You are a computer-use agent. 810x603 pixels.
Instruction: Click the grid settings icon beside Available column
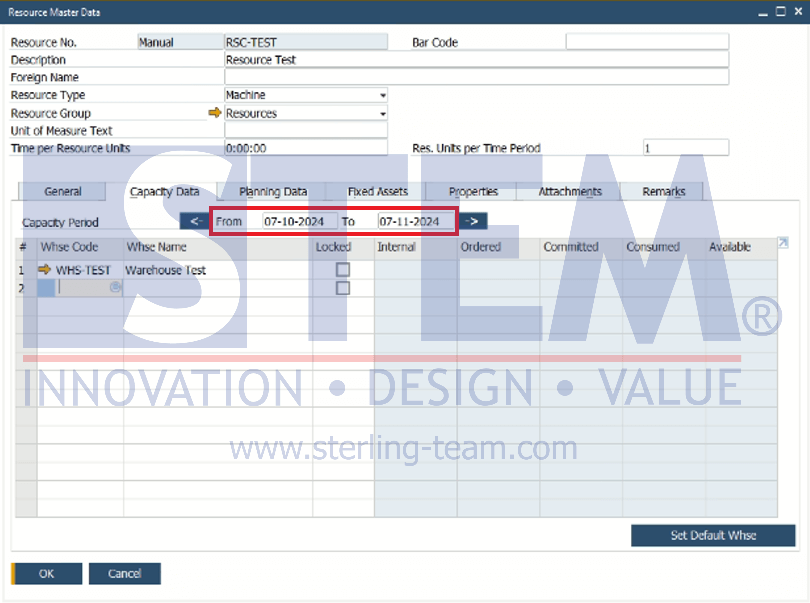pyautogui.click(x=783, y=242)
